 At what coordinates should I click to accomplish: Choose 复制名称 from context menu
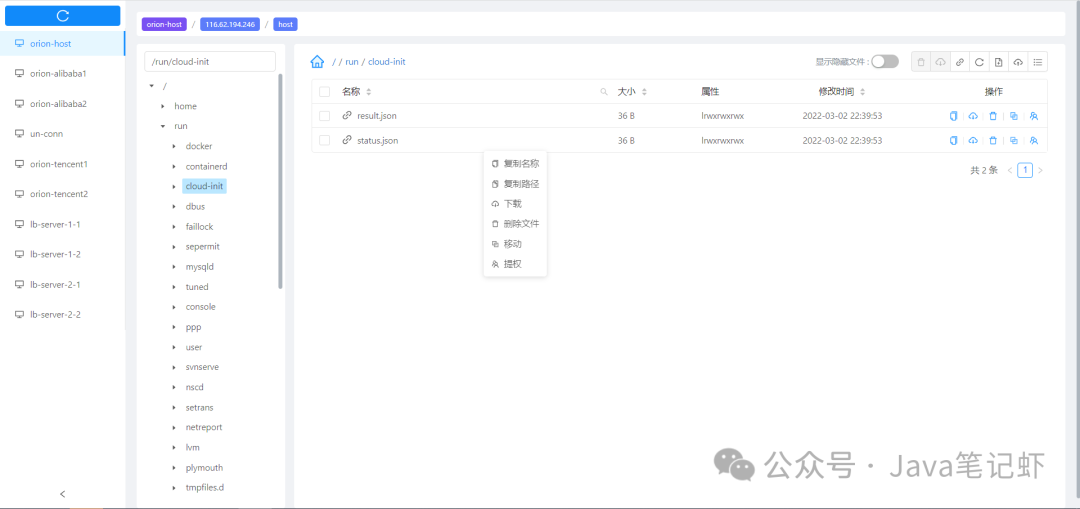pyautogui.click(x=515, y=164)
